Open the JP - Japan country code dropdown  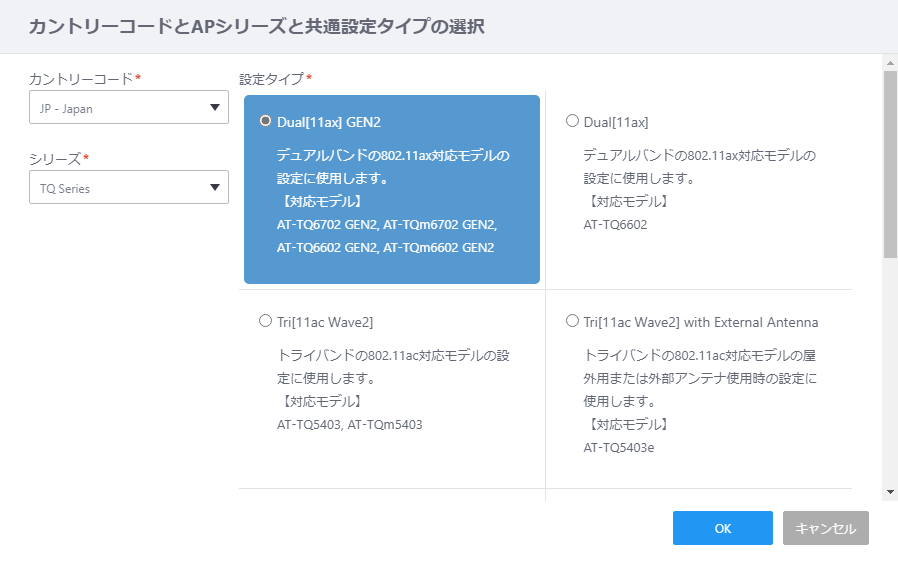(129, 107)
